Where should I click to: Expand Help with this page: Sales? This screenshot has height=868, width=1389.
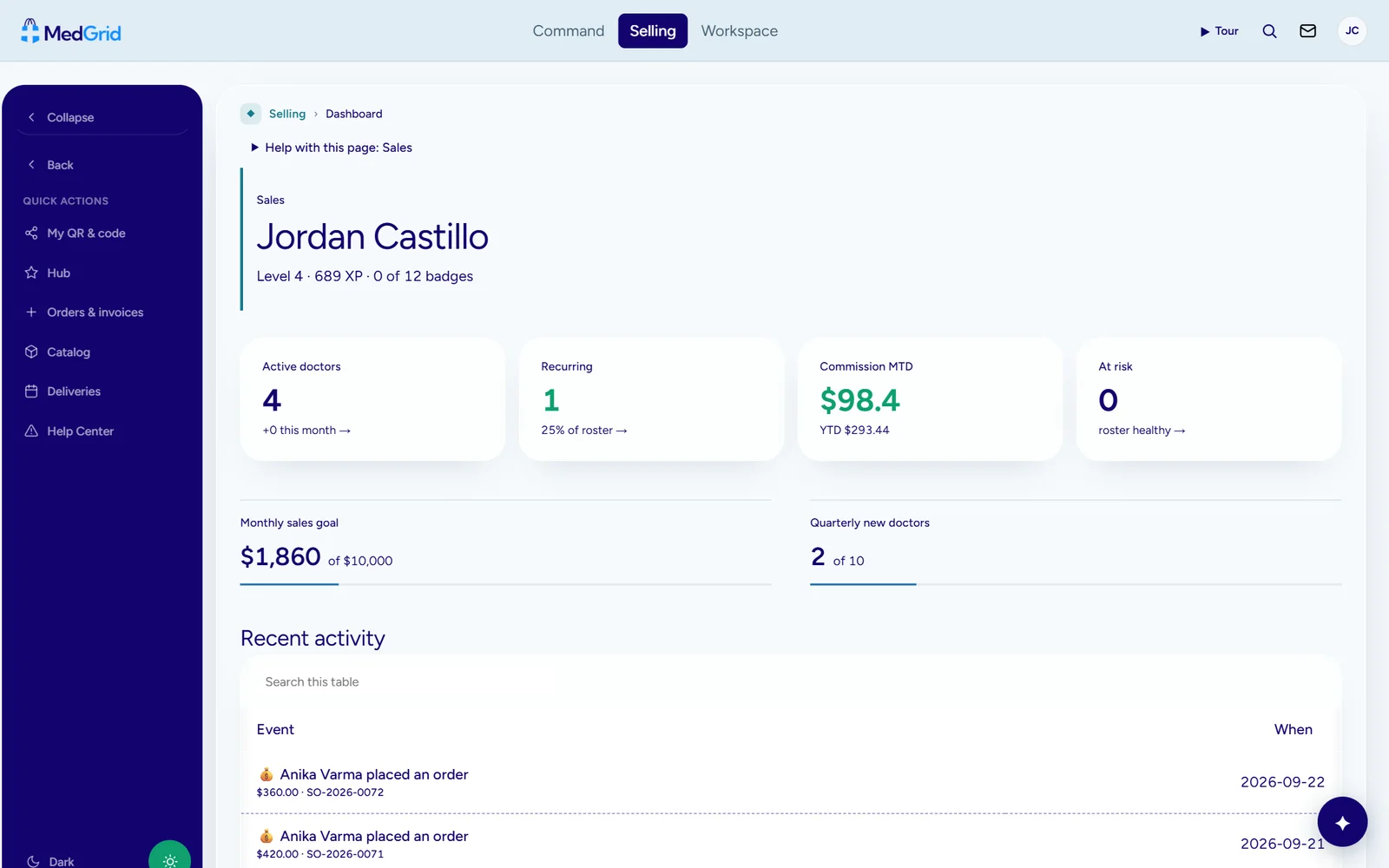[332, 148]
